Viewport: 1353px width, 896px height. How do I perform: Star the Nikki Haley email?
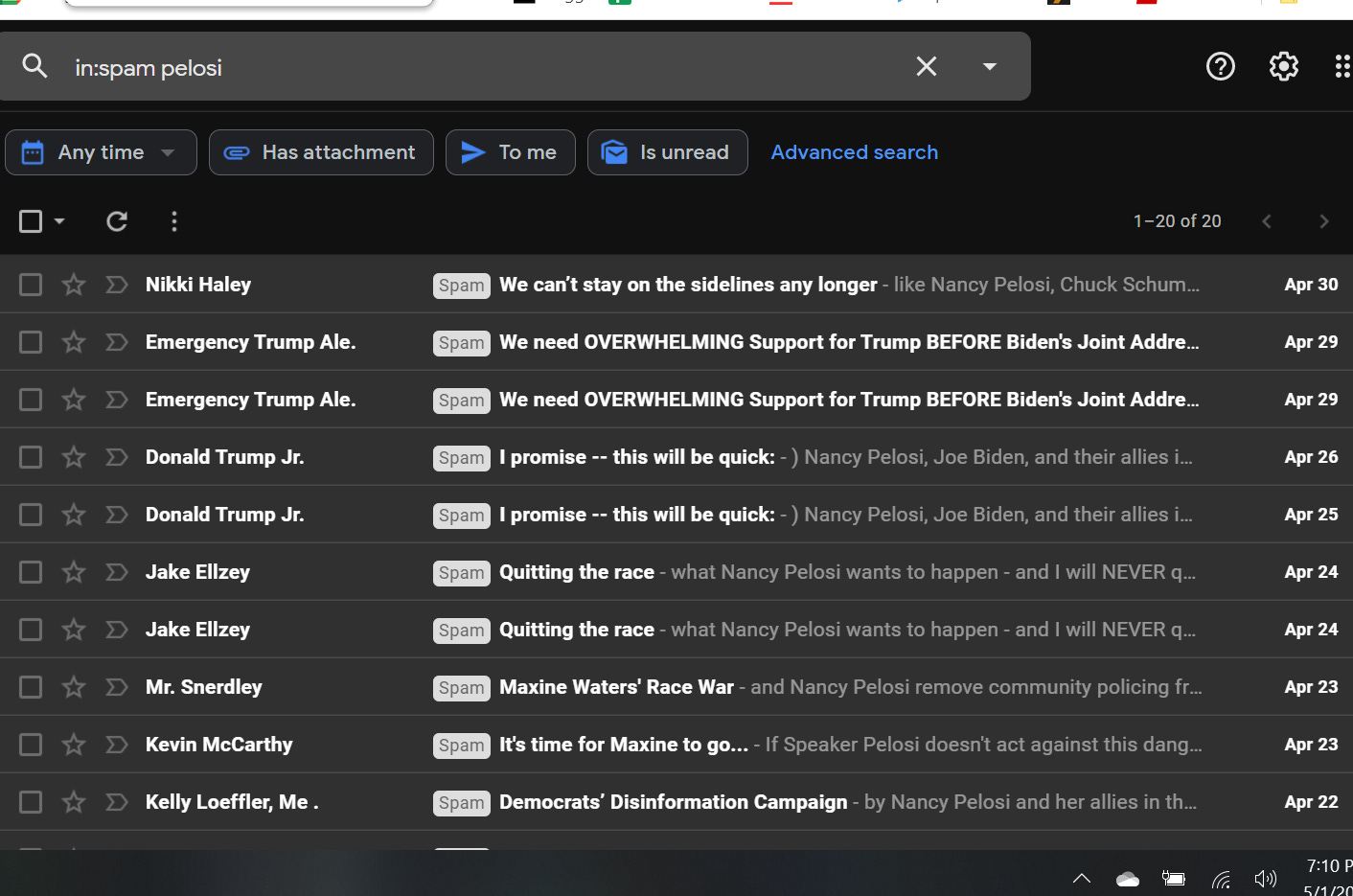tap(74, 285)
